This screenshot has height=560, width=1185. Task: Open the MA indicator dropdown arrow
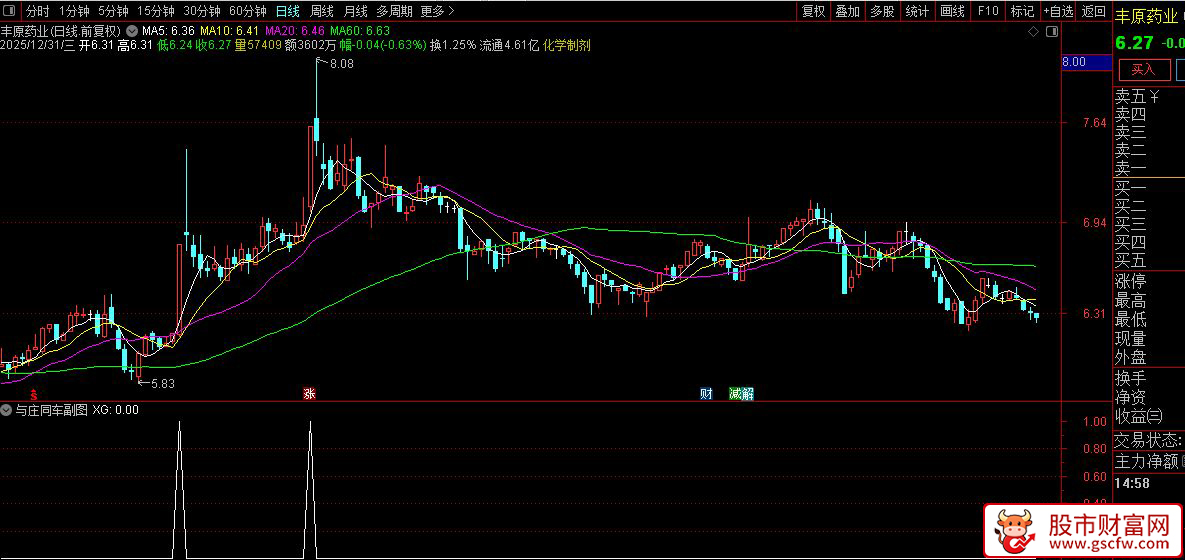click(x=132, y=32)
